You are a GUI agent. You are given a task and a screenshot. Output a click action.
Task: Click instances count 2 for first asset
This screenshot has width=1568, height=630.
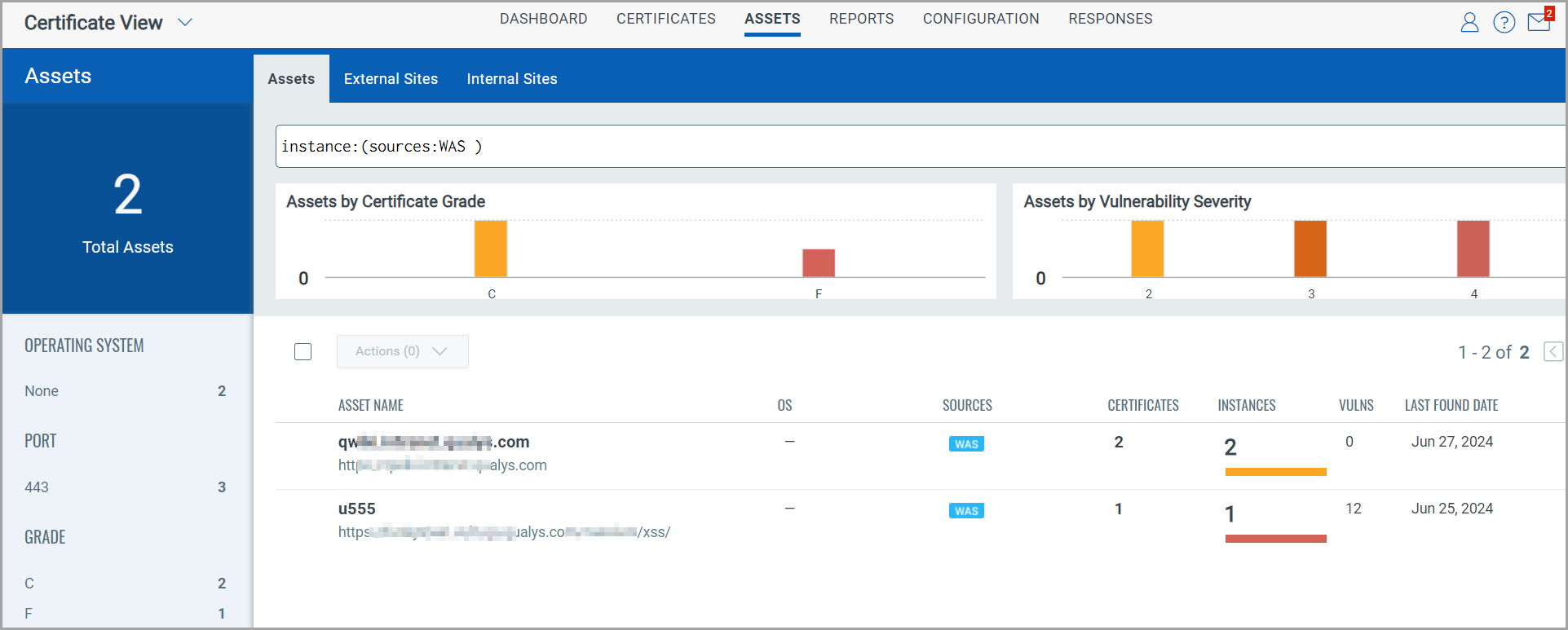(1230, 447)
